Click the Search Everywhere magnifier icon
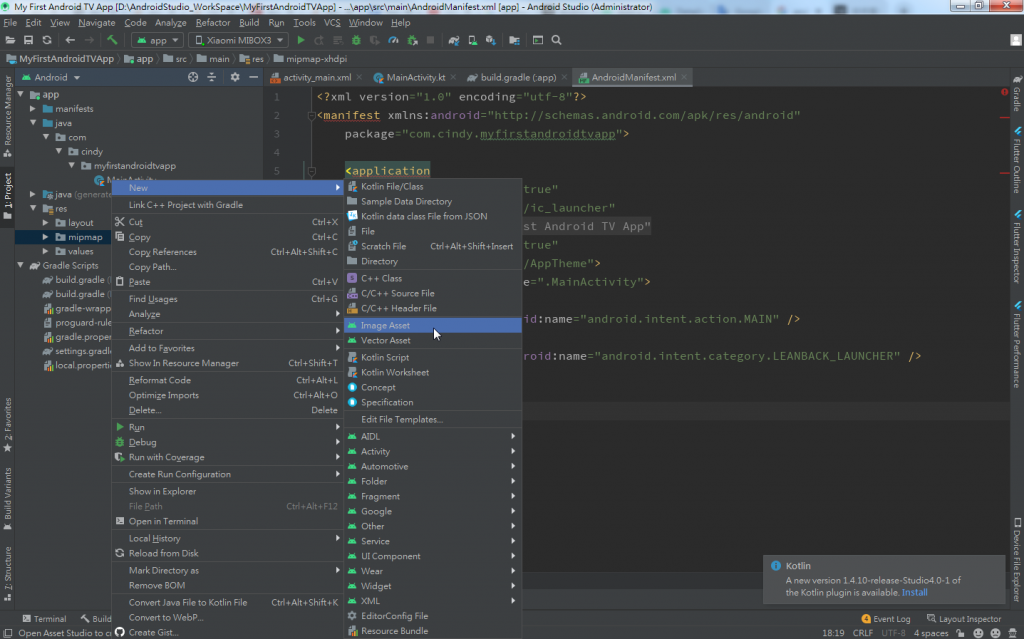The image size is (1024, 639). click(556, 40)
